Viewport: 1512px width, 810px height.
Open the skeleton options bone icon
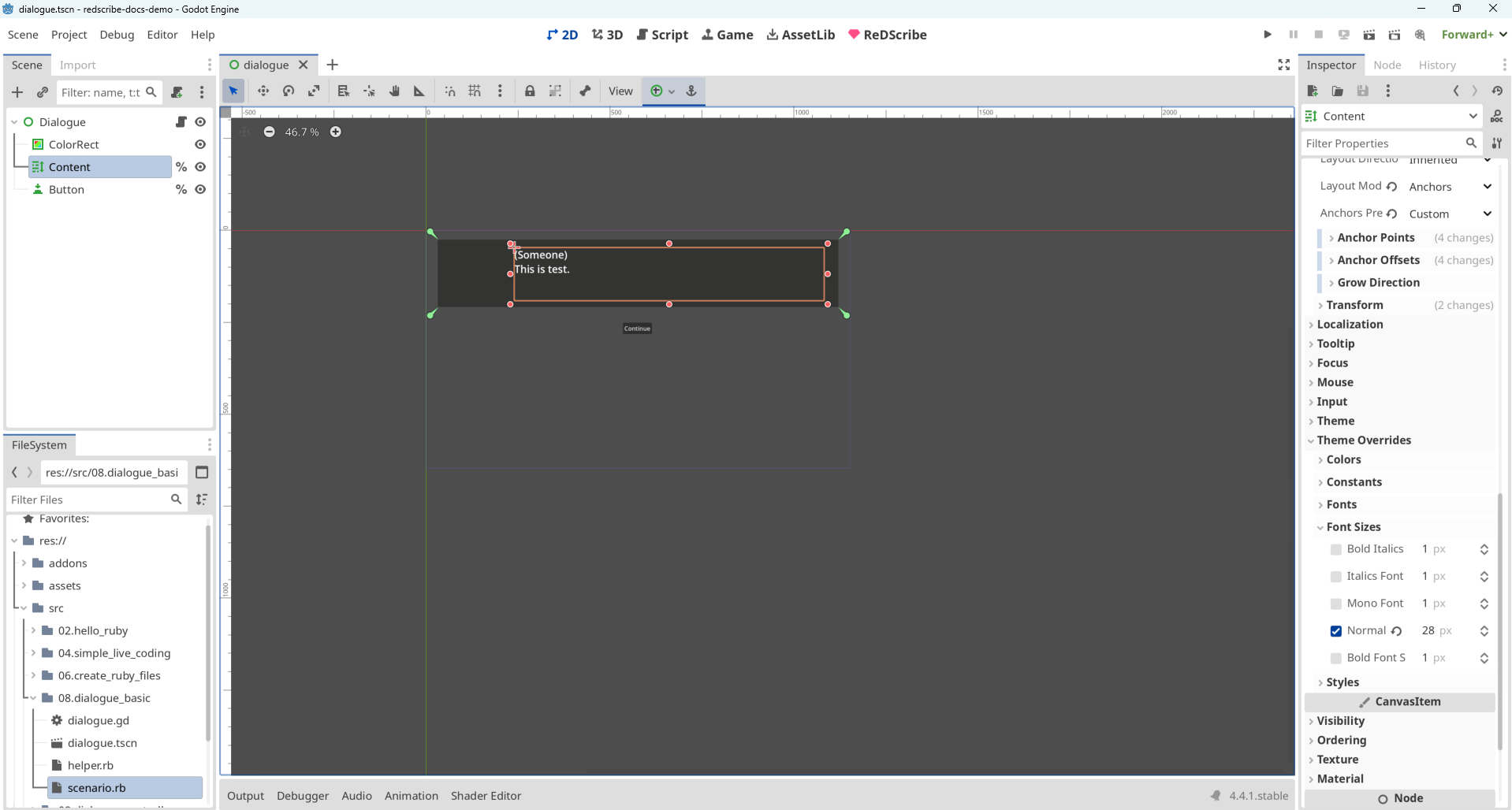pos(585,91)
